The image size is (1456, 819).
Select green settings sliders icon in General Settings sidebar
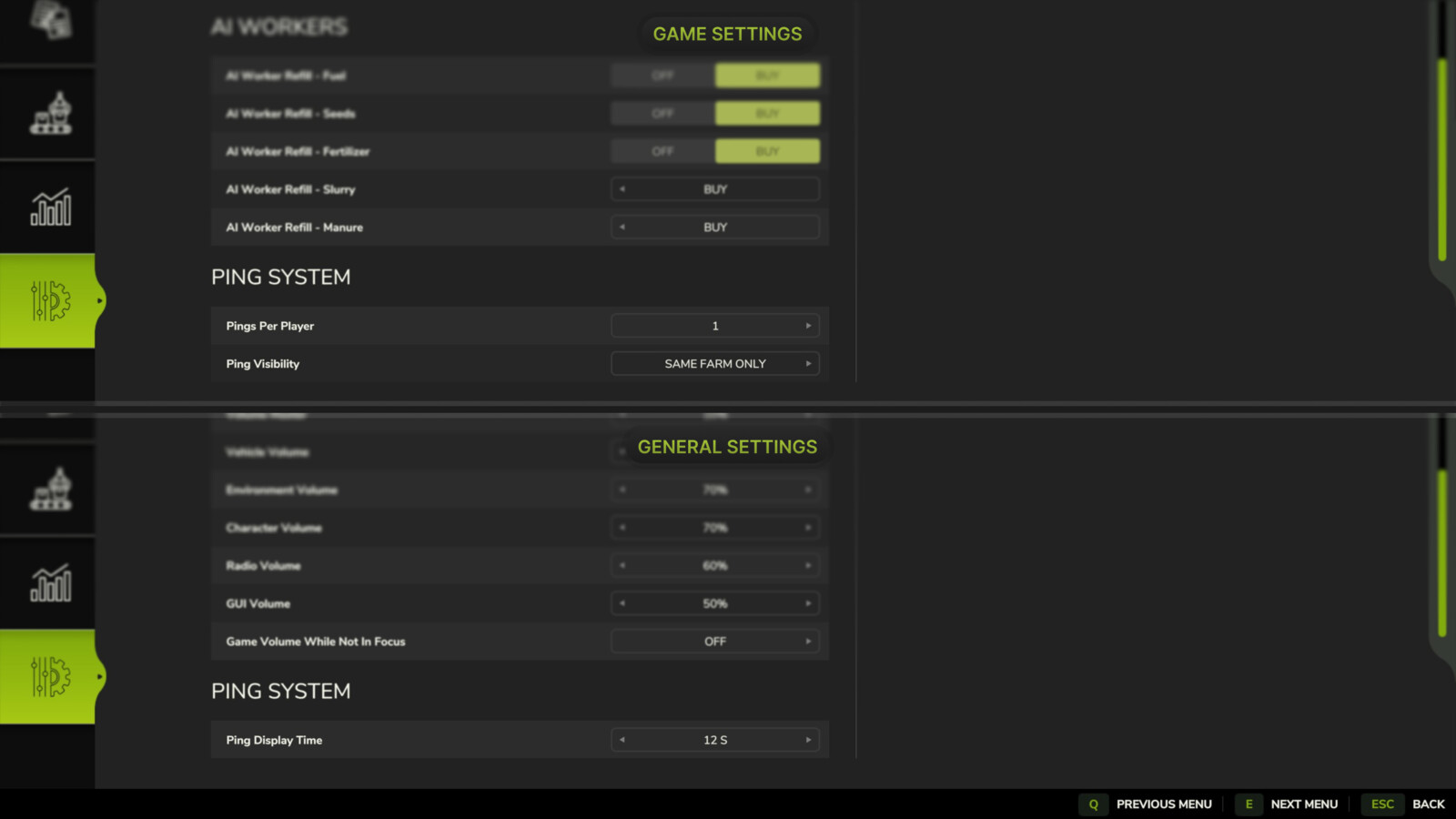point(50,676)
